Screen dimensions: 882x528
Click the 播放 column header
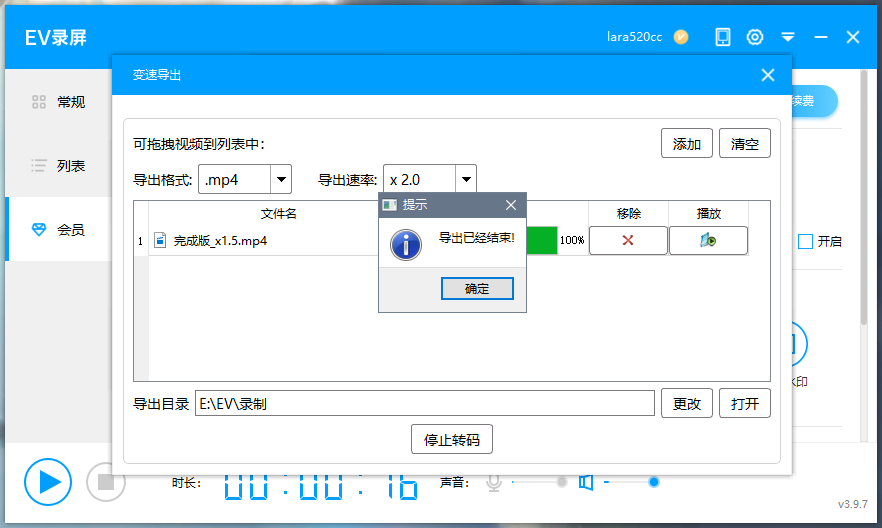[x=708, y=213]
